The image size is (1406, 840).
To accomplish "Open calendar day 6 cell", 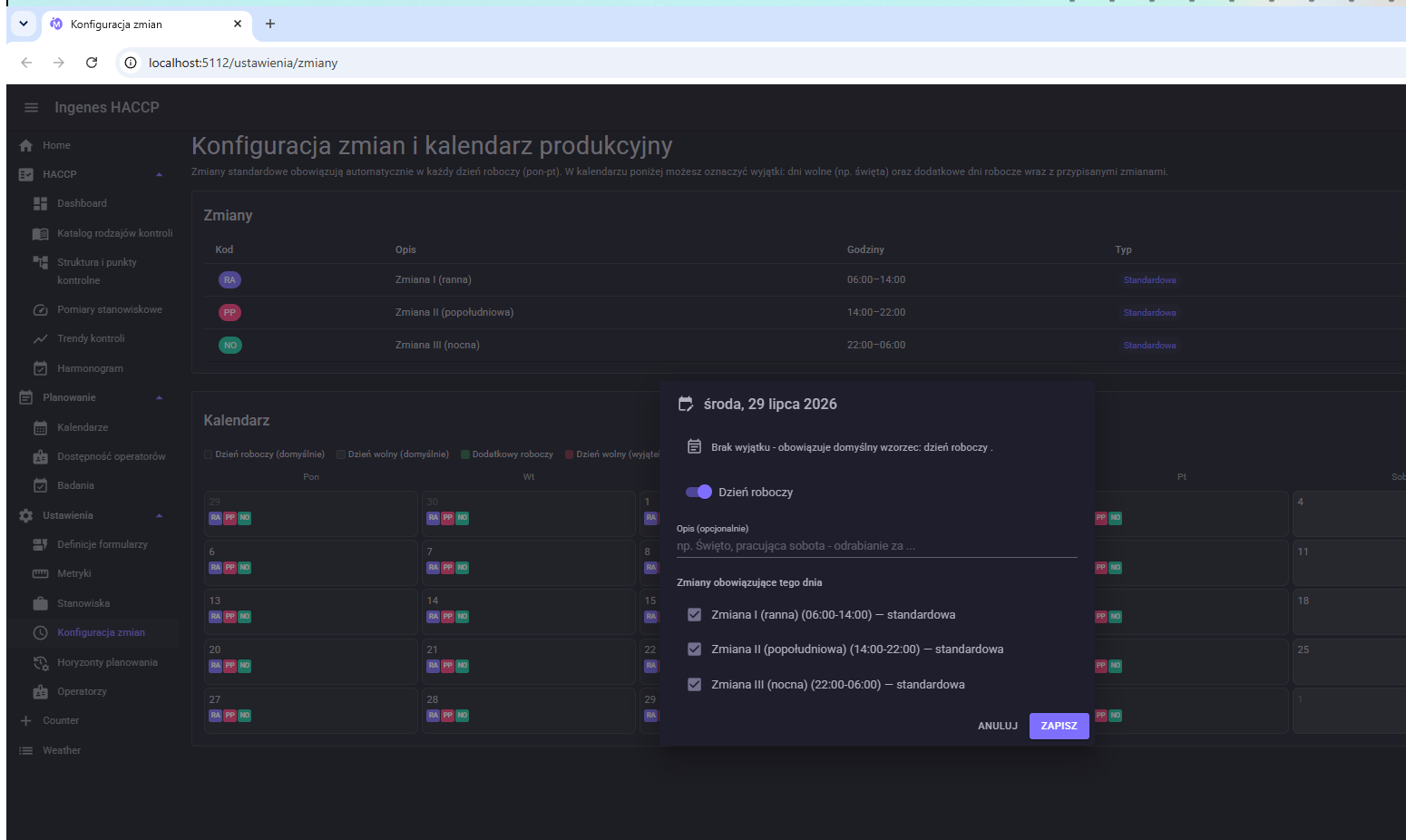I will pyautogui.click(x=310, y=562).
